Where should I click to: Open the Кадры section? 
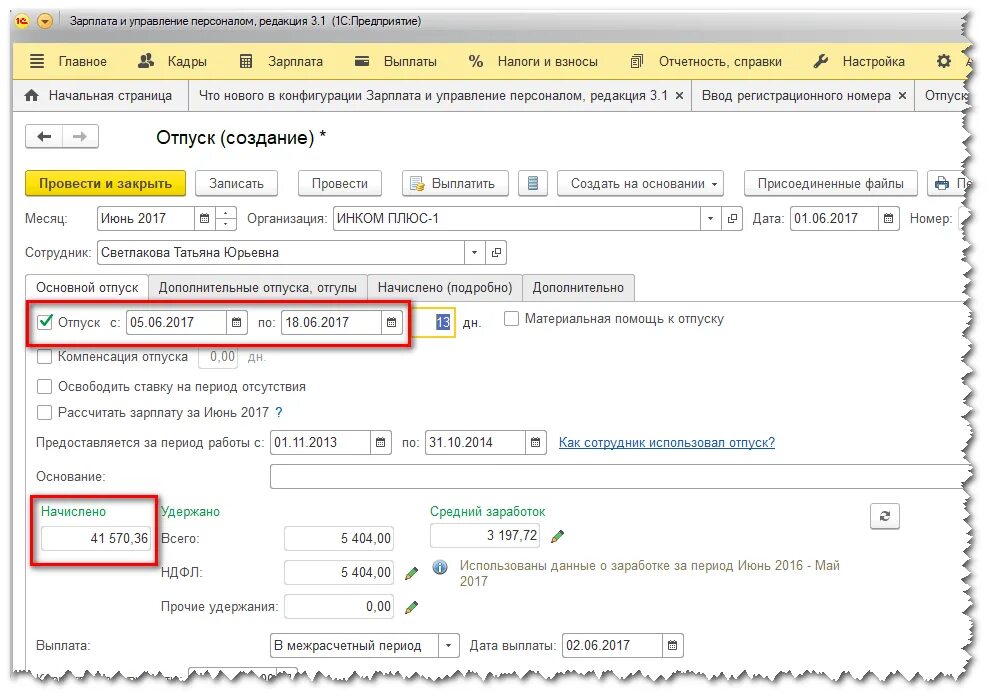point(172,61)
